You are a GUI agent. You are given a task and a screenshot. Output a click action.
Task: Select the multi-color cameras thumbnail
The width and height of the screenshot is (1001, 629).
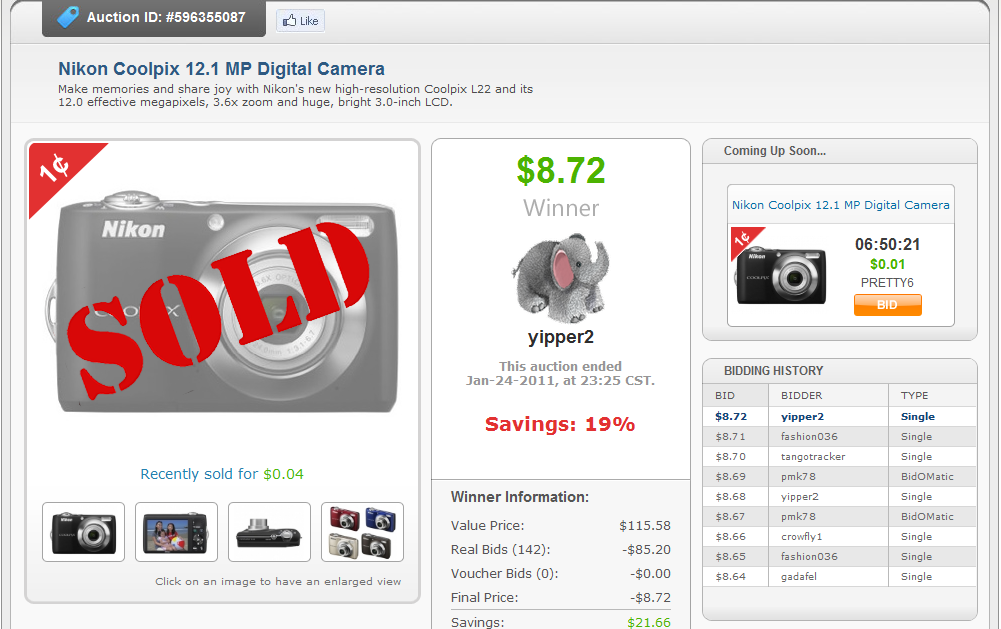click(362, 532)
